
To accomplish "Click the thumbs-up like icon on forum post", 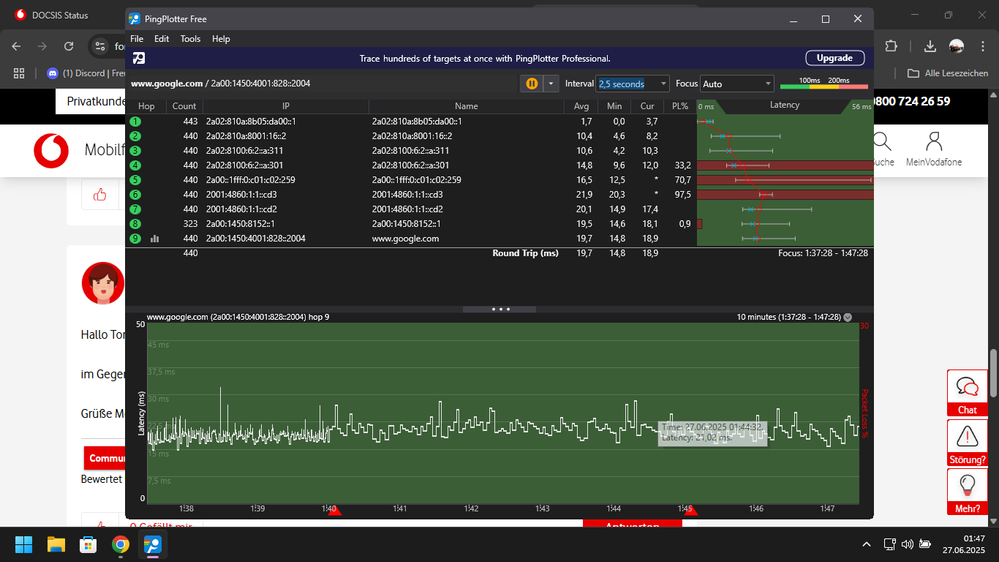I will pyautogui.click(x=100, y=195).
